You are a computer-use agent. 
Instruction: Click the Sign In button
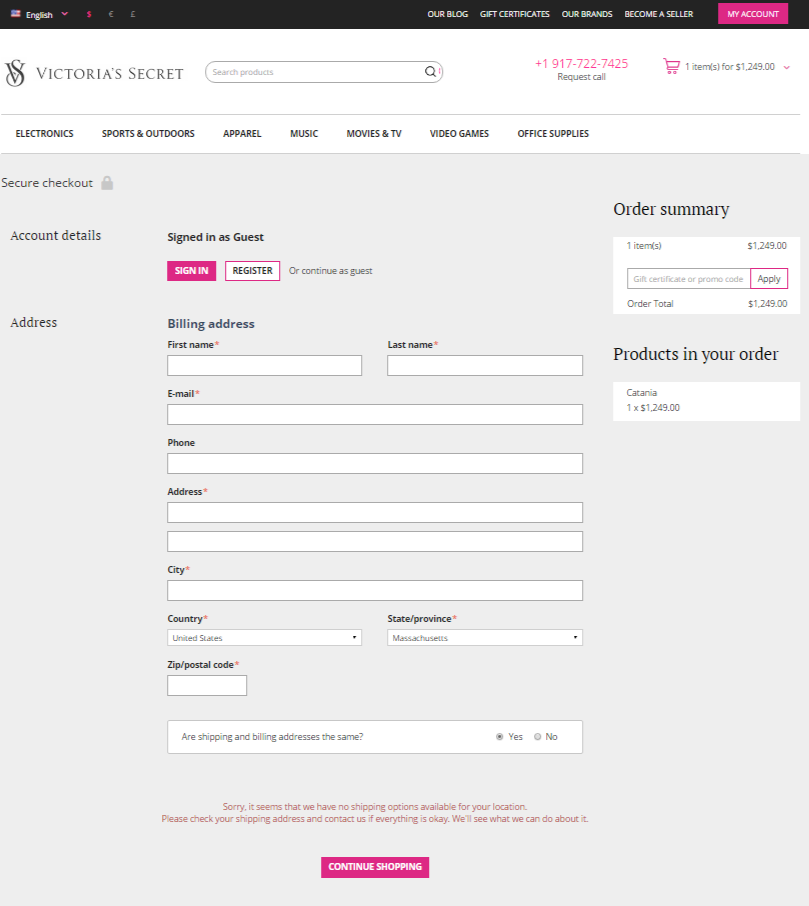coord(191,270)
